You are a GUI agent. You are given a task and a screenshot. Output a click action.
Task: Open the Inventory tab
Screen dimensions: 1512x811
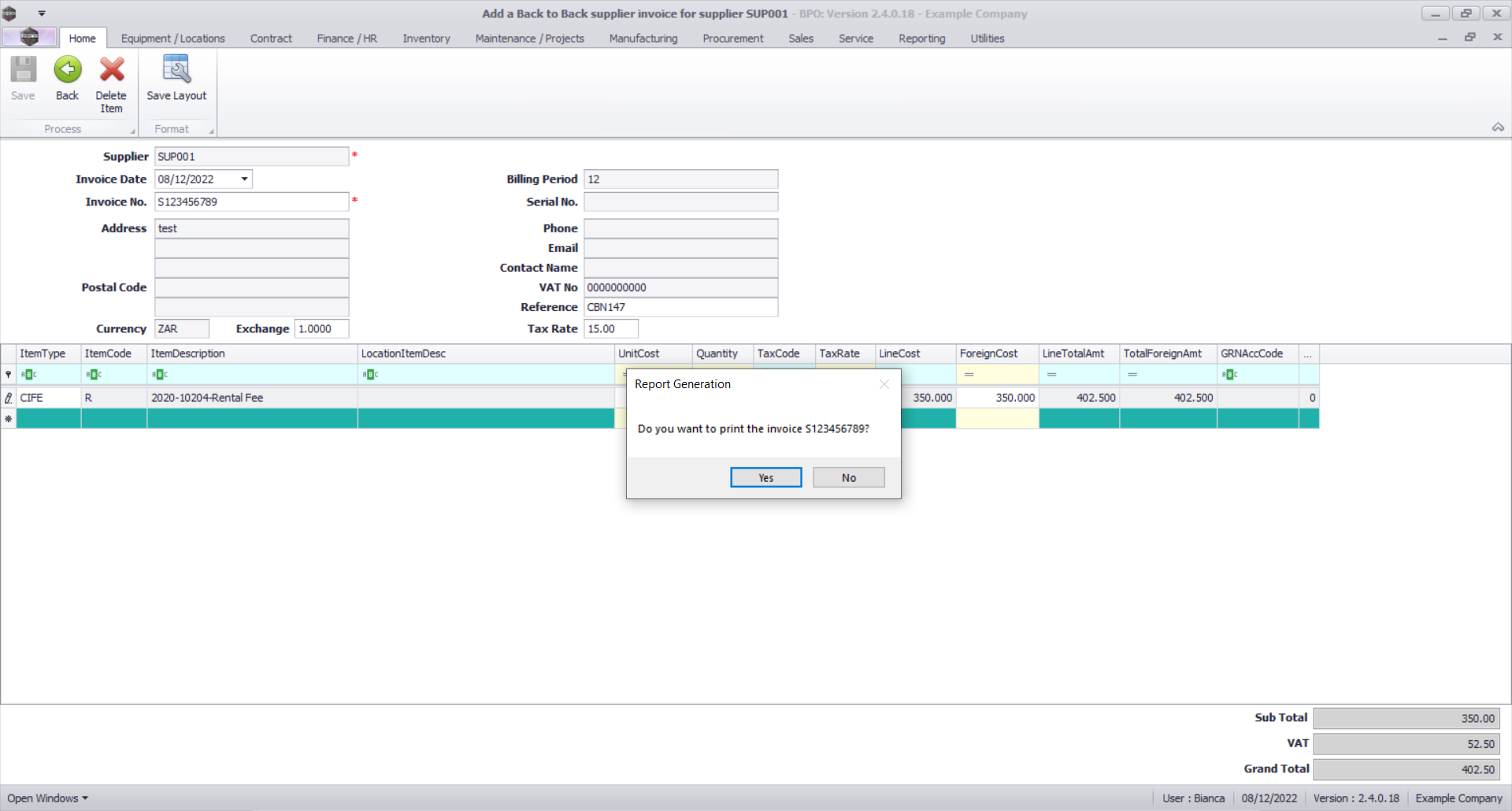(426, 39)
